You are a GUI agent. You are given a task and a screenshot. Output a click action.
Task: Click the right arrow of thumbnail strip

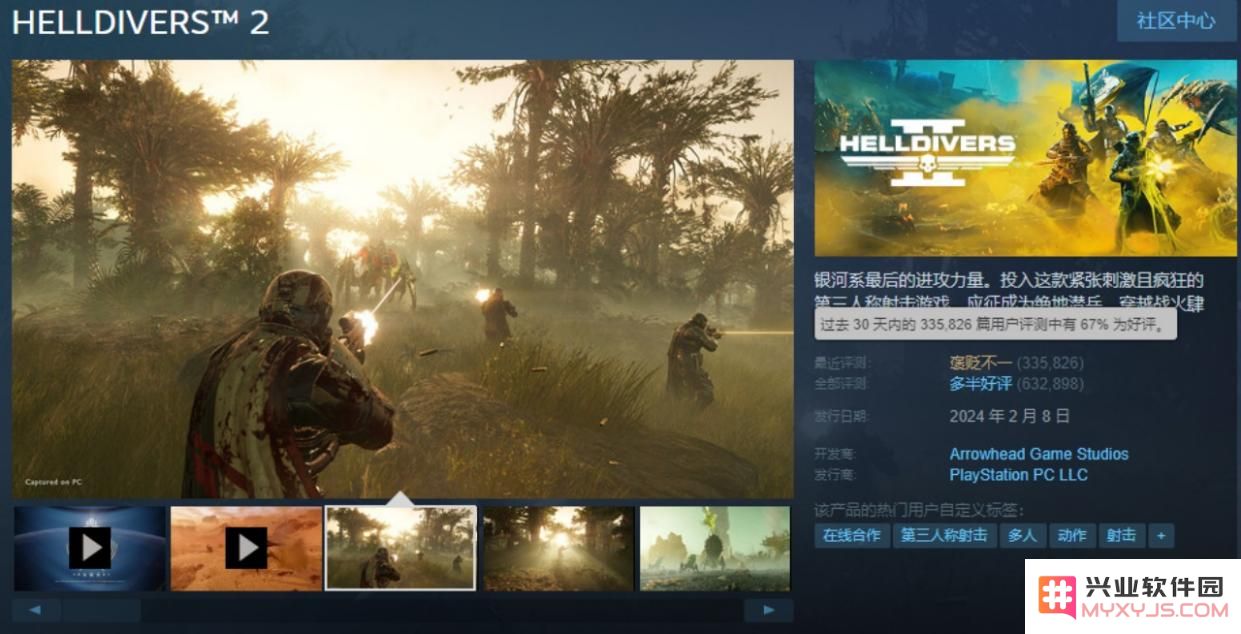click(769, 610)
